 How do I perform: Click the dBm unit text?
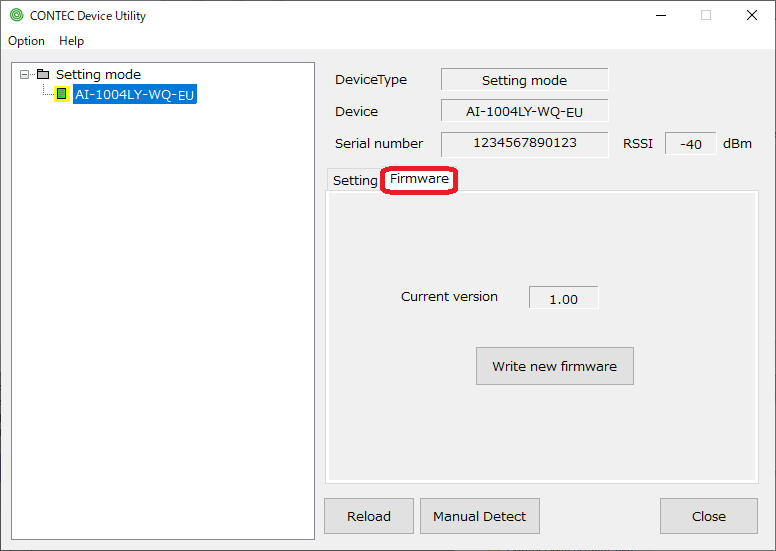(x=737, y=144)
